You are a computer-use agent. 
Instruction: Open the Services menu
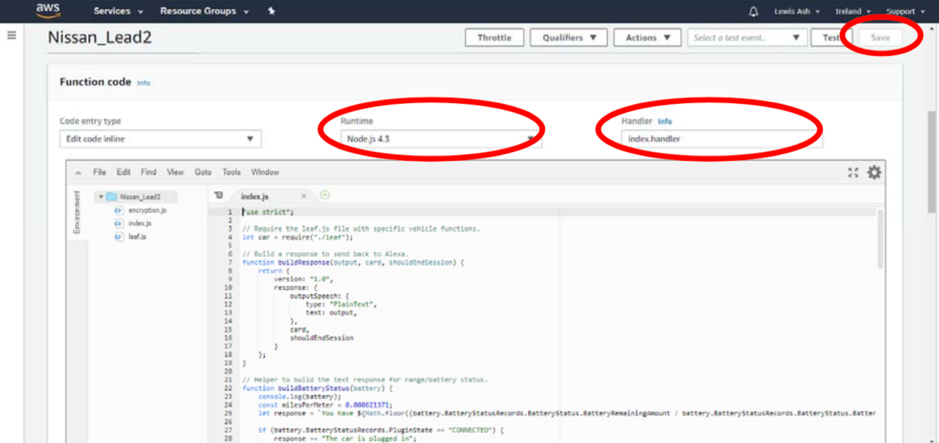[x=118, y=11]
